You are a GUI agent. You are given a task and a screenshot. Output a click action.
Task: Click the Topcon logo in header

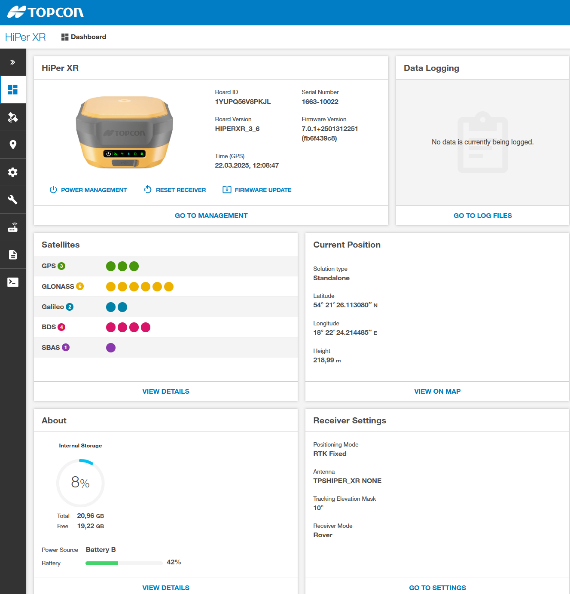(45, 12)
